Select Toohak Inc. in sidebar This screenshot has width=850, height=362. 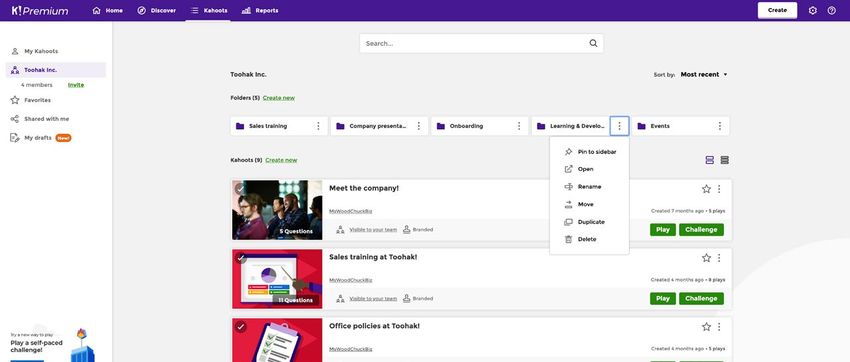55,70
